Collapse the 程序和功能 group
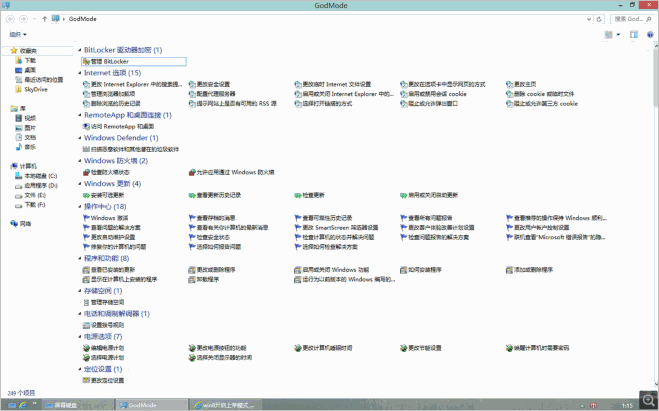Image resolution: width=659 pixels, height=411 pixels. click(x=80, y=258)
